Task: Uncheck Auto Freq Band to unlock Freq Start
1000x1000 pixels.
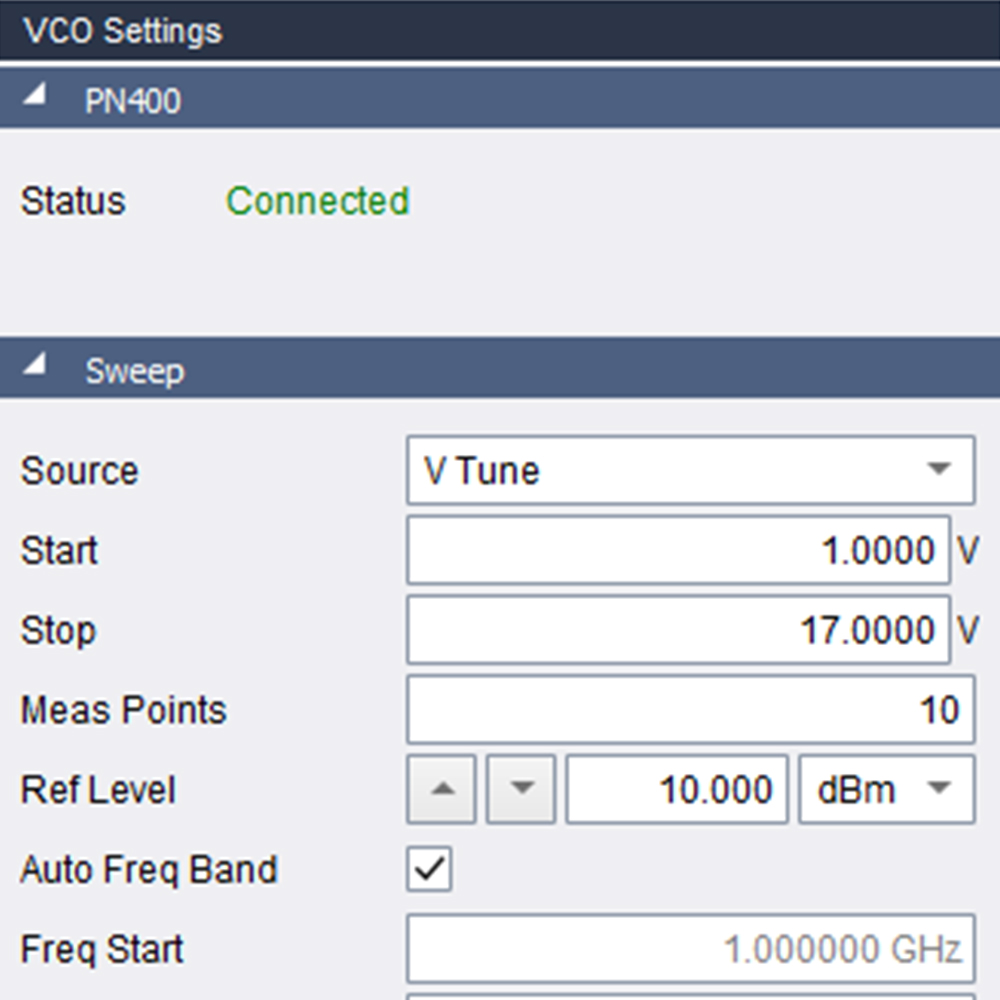Action: [x=428, y=870]
